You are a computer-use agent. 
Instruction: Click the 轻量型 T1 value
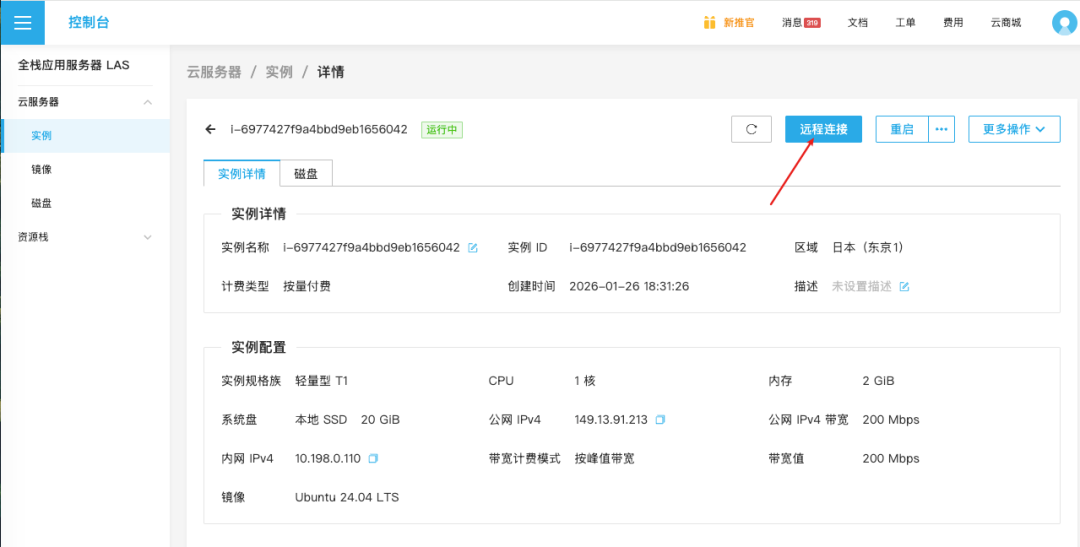click(x=322, y=381)
